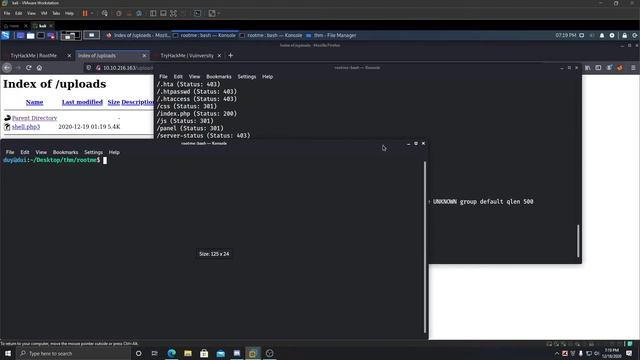This screenshot has height=360, width=640.
Task: Click Kali panel display icon next to clock
Action: [582, 36]
